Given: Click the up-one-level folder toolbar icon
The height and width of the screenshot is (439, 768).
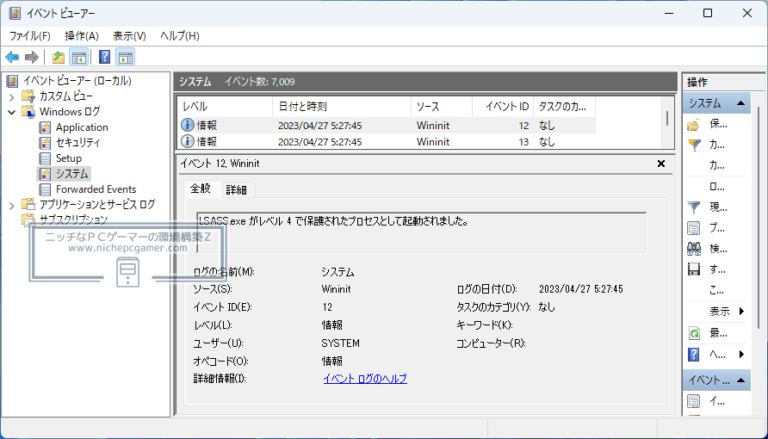Looking at the screenshot, I should click(x=59, y=57).
